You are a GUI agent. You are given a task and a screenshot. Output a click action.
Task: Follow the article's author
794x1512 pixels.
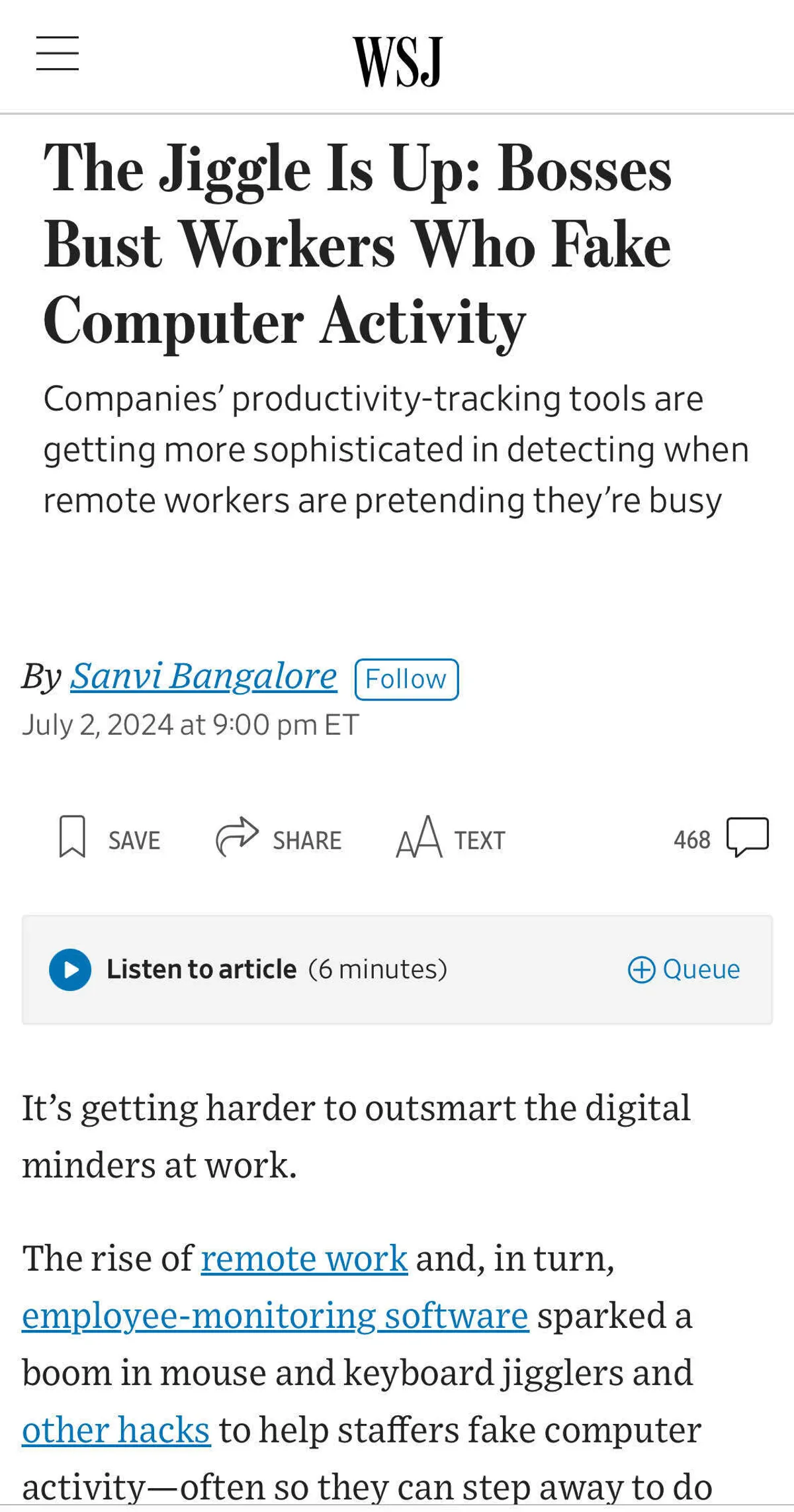click(406, 679)
